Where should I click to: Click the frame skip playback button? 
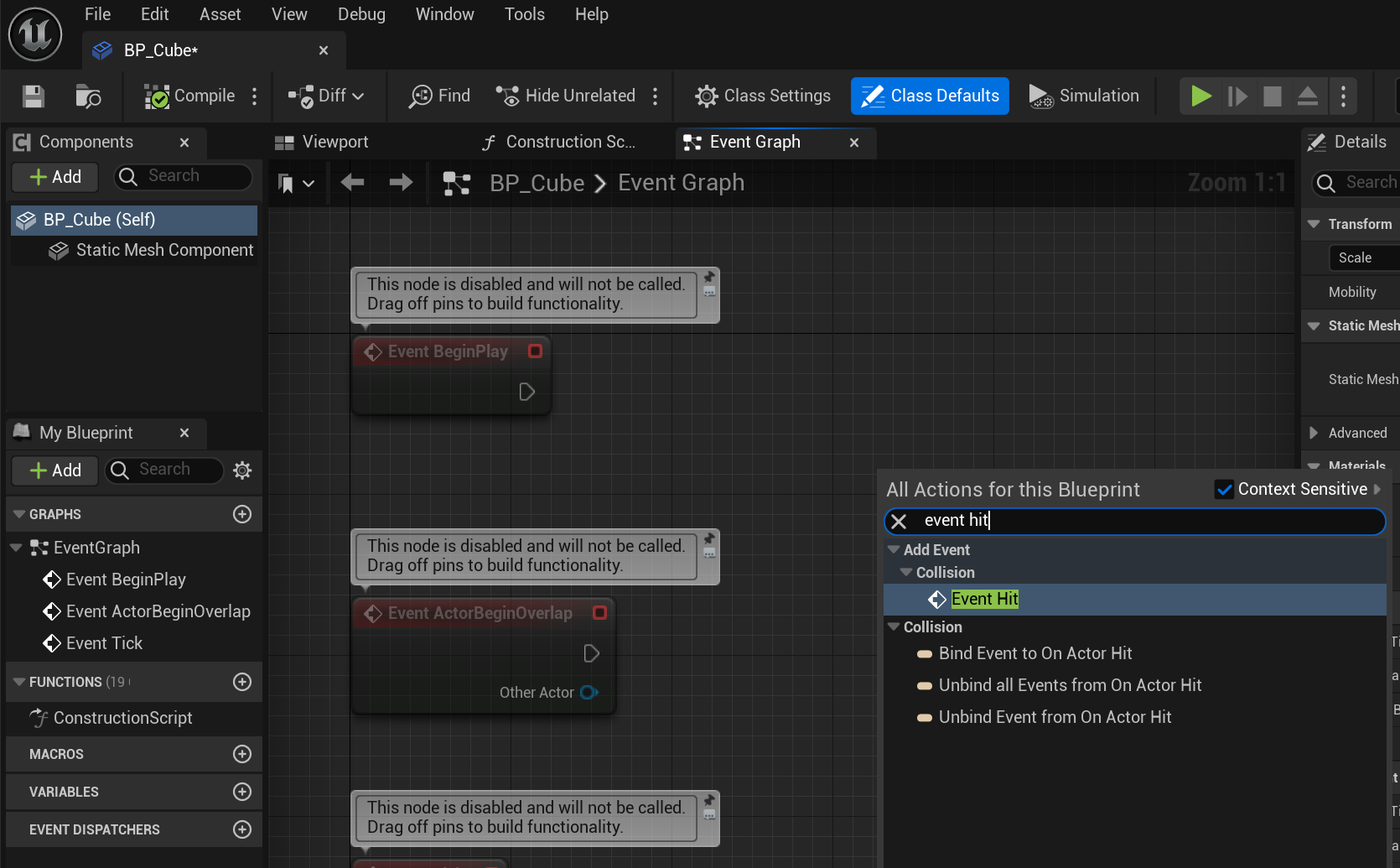coord(1237,96)
